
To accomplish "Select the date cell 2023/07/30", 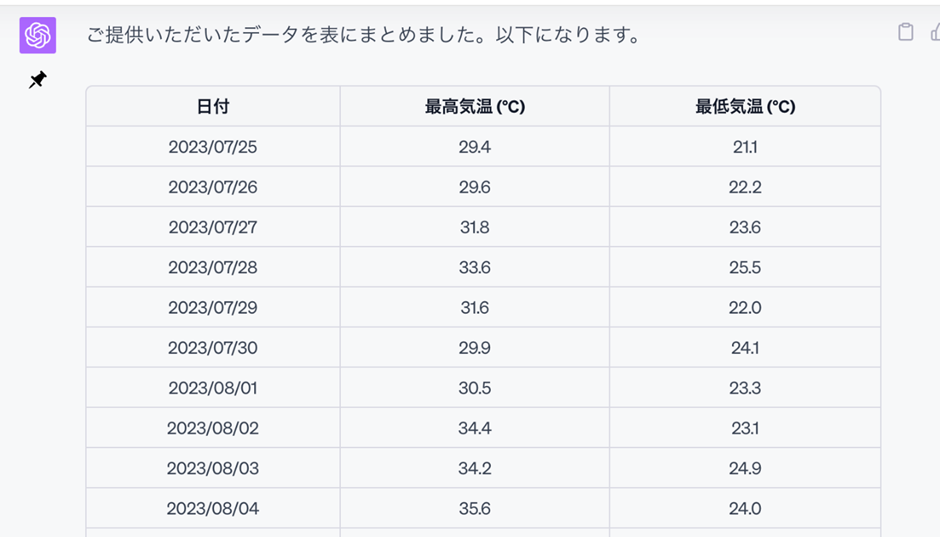I will [x=213, y=348].
